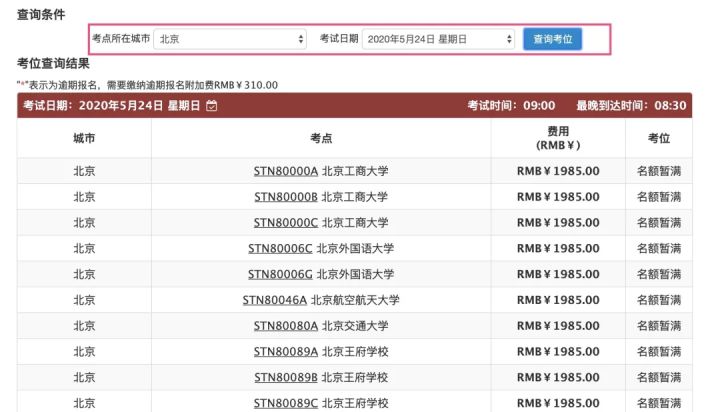
Task: Click the 北京 city cell in the STN80089B row
Action: click(x=84, y=377)
